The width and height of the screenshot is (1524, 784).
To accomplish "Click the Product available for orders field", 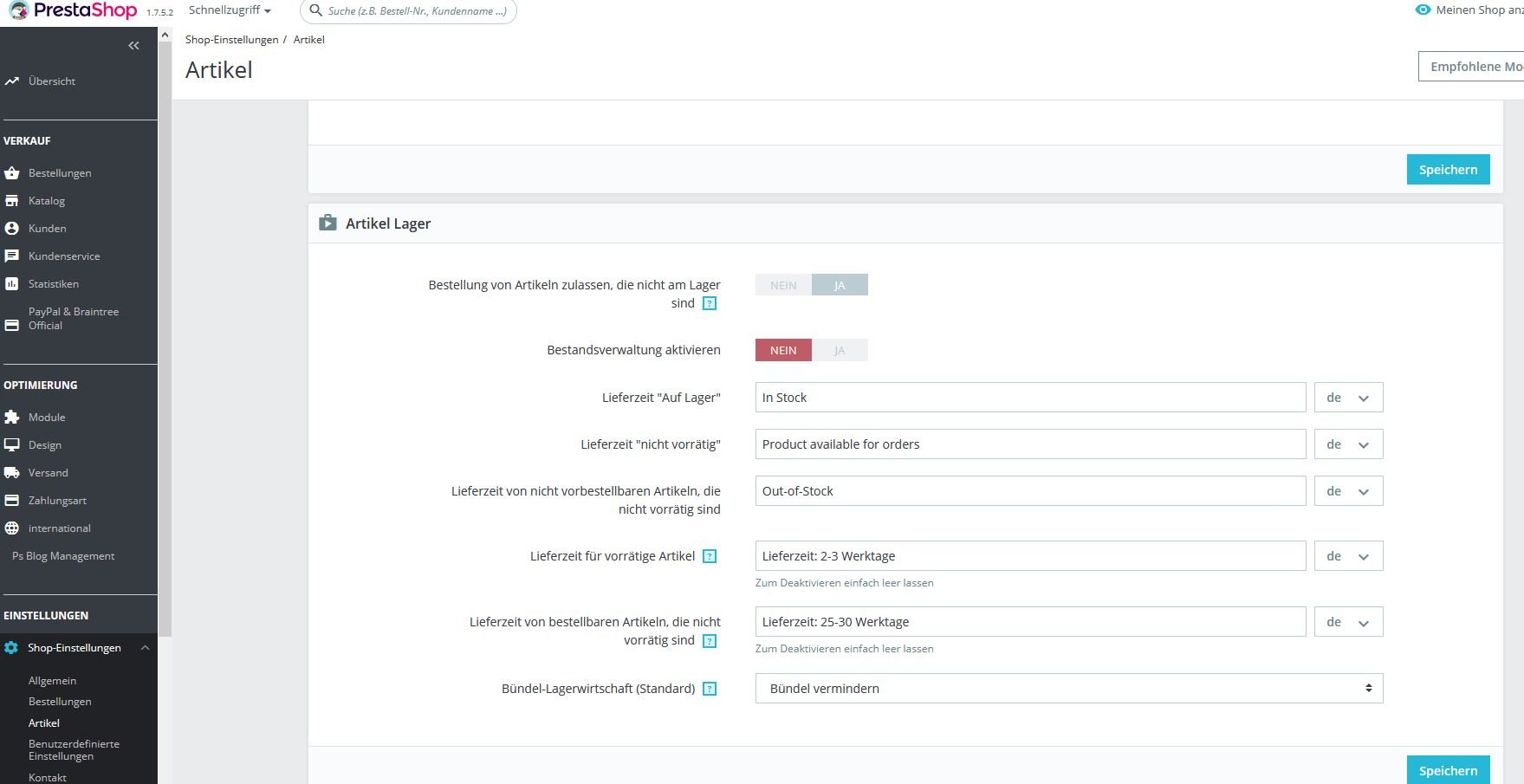I will tap(1030, 444).
